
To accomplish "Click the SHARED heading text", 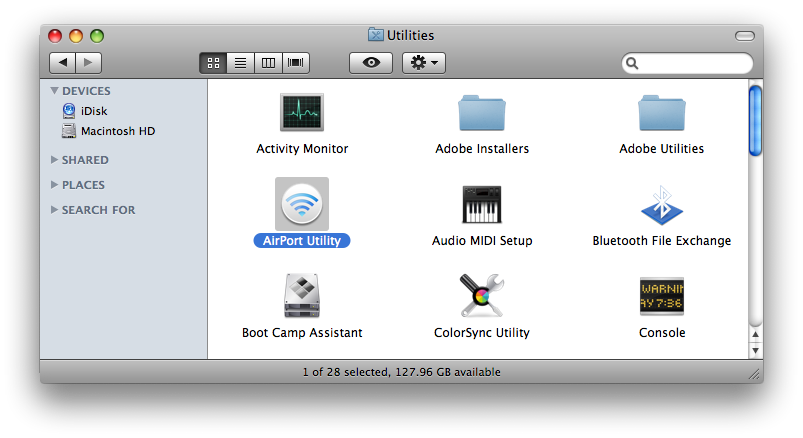I will point(85,160).
